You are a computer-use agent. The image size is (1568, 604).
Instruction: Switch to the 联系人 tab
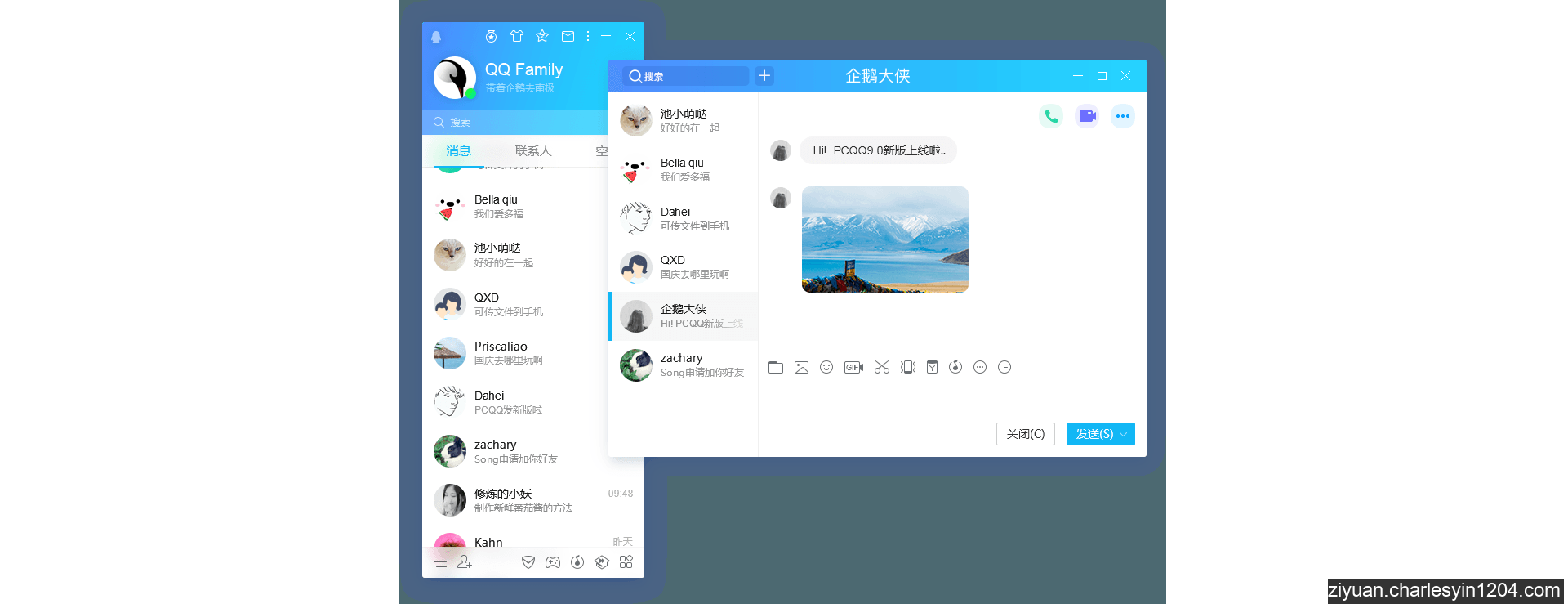[533, 150]
